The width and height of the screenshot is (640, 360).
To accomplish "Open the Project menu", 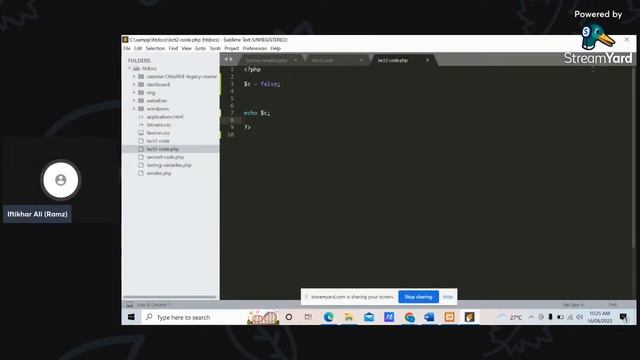I will pos(231,48).
